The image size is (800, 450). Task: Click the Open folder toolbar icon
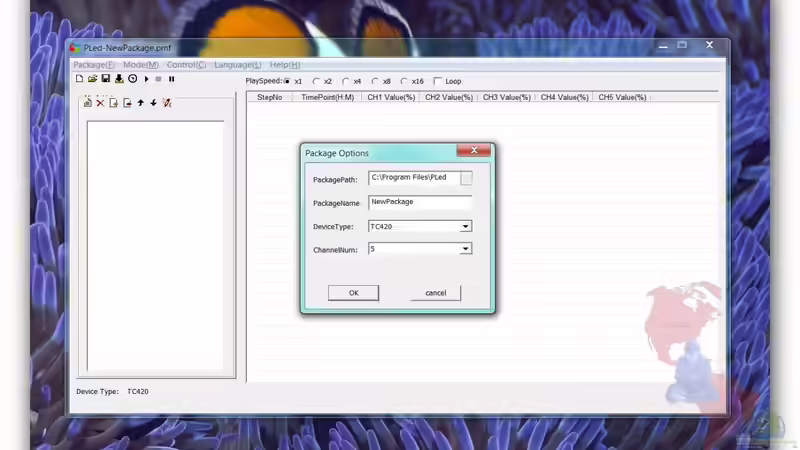pyautogui.click(x=93, y=79)
